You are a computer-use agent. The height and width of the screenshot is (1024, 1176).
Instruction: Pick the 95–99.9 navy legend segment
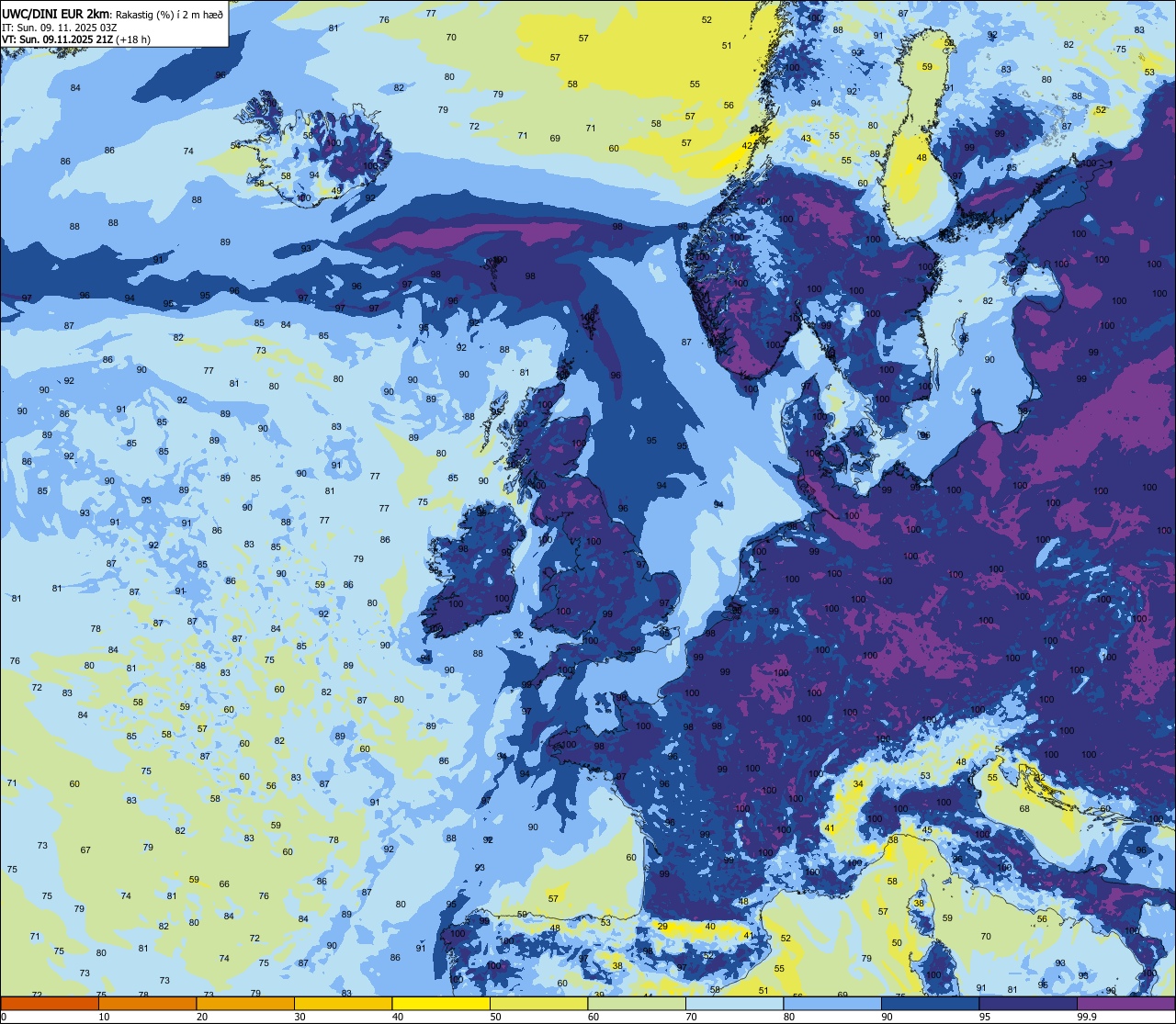(x=1028, y=1003)
